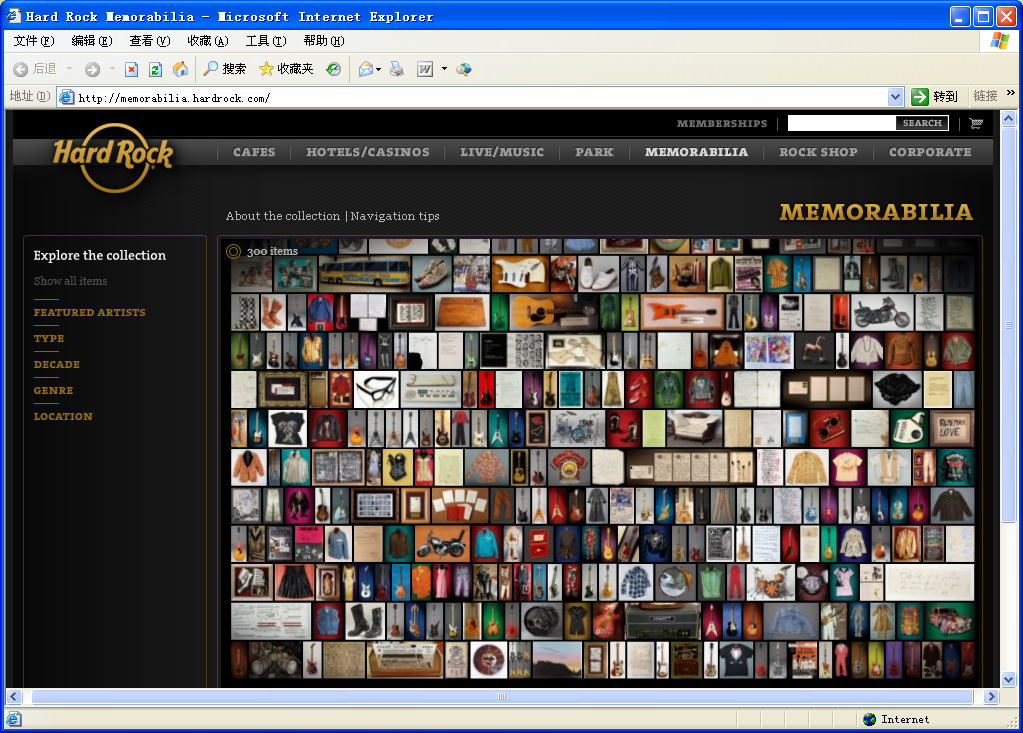The image size is (1023, 733).
Task: Click the page icon in the address bar
Action: pos(67,98)
